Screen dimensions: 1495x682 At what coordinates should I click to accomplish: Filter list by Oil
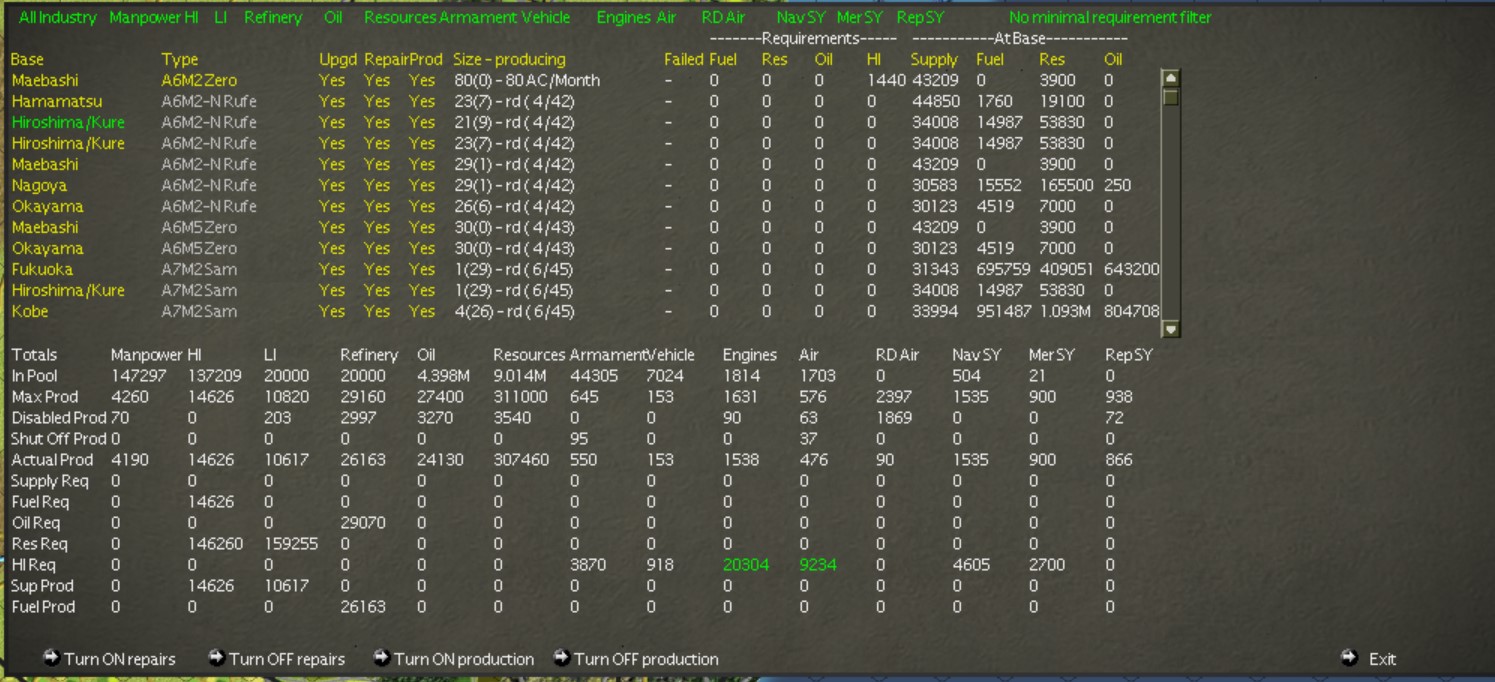[x=333, y=17]
